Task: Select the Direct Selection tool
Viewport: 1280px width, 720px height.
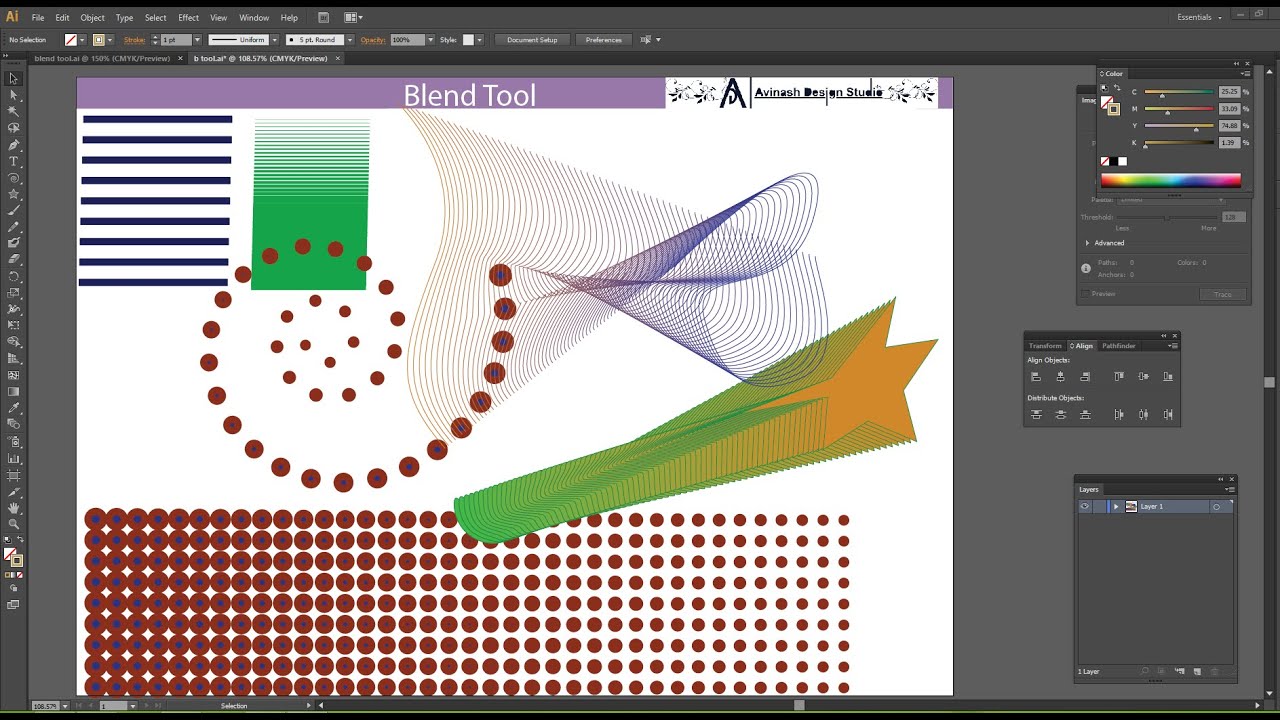Action: tap(14, 95)
